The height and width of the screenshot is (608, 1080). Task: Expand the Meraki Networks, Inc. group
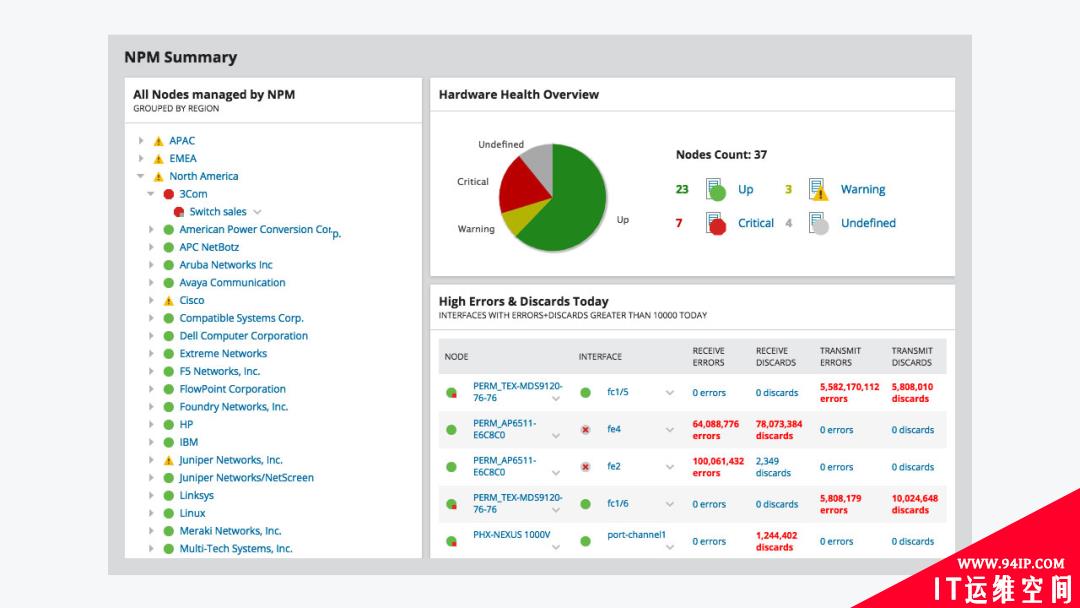[151, 531]
